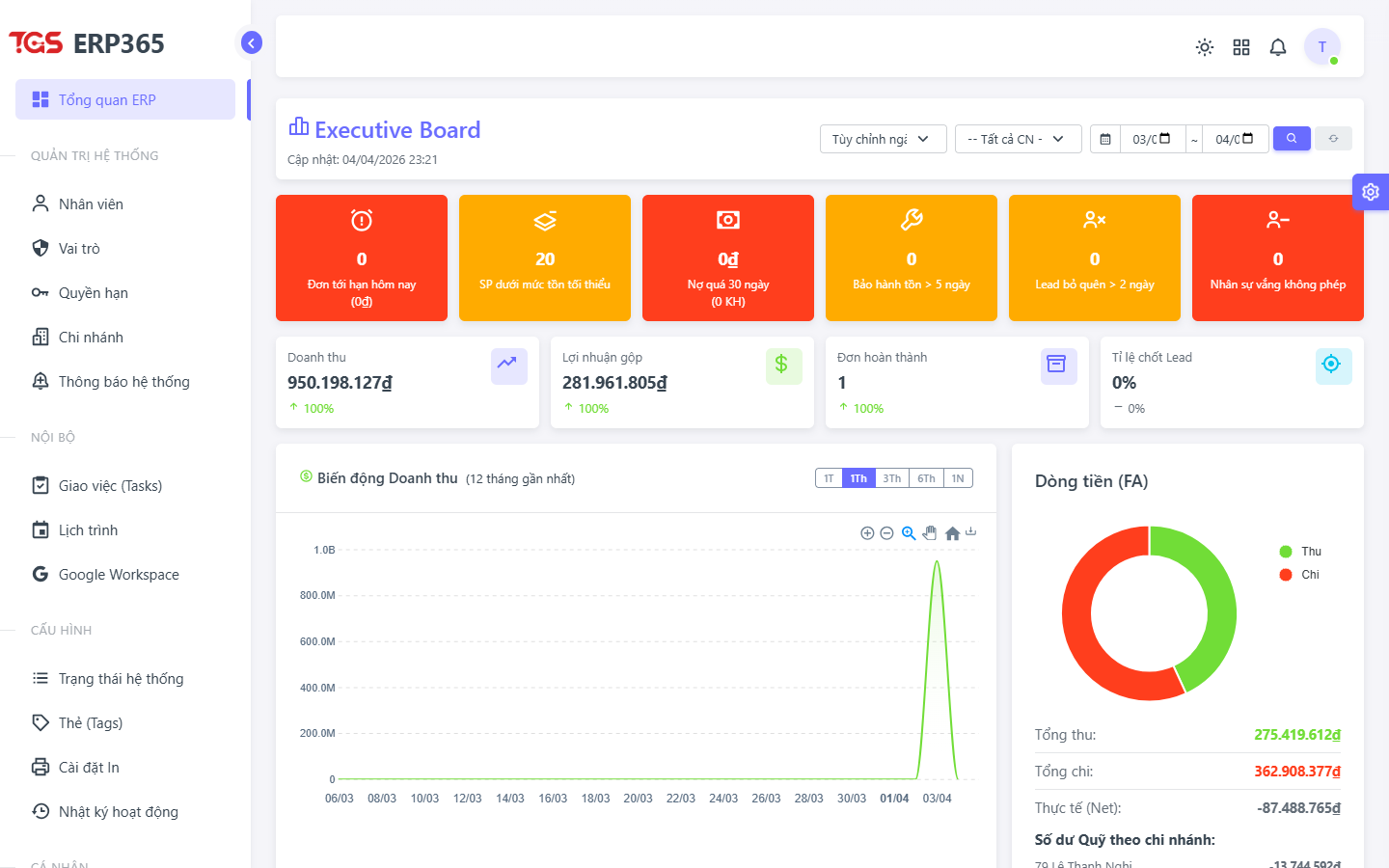1389x868 pixels.
Task: Open the Tất cả CN branch dropdown
Action: tap(1018, 139)
